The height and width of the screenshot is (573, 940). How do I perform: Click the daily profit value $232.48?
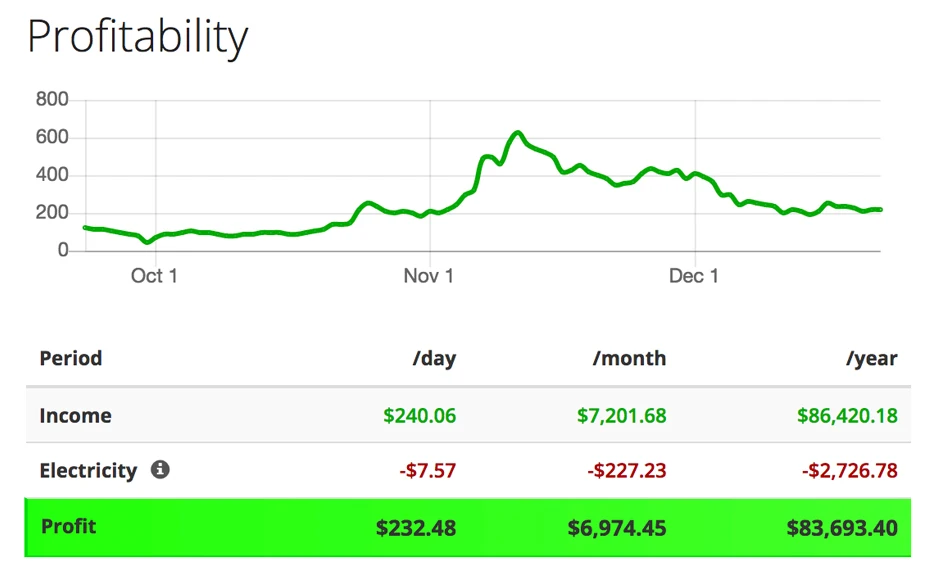click(416, 527)
